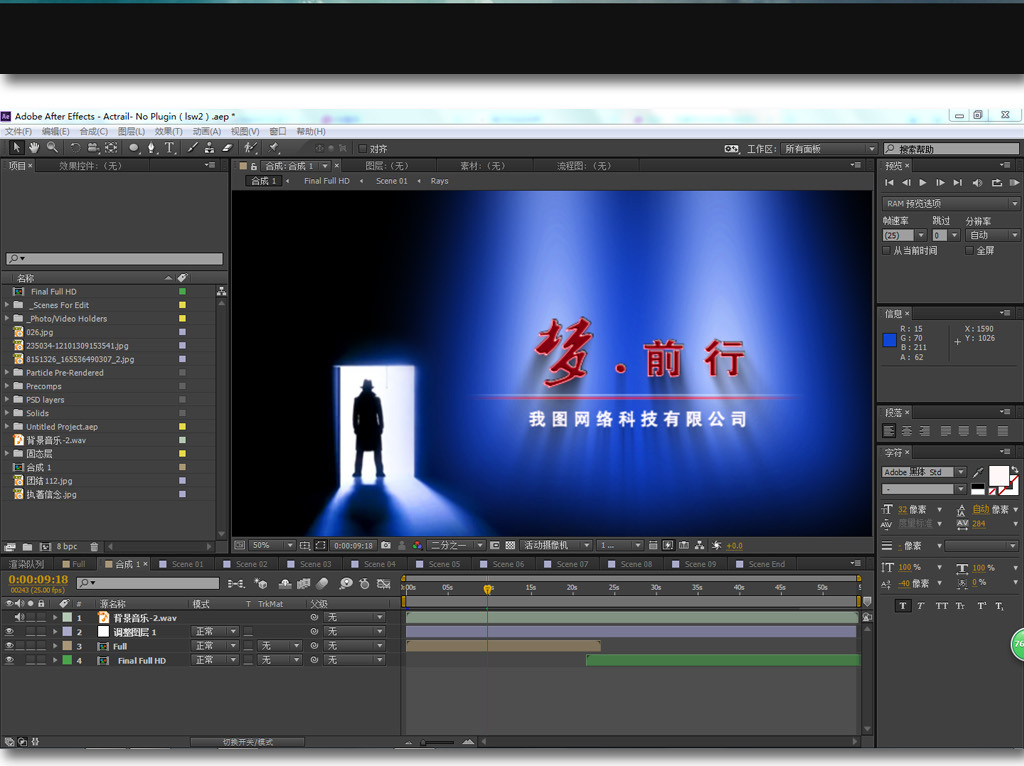Enable the 对齐 snapping checkbox

(x=363, y=149)
